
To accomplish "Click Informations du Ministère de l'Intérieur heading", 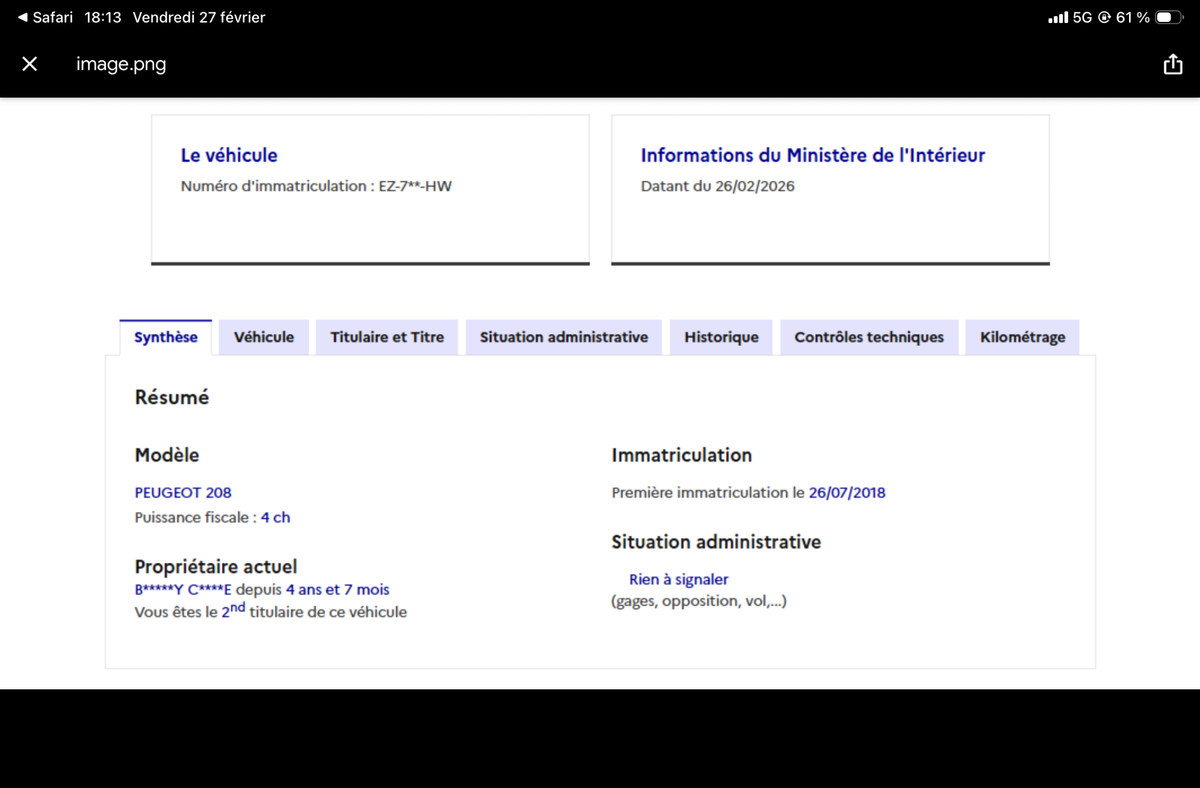I will point(812,155).
